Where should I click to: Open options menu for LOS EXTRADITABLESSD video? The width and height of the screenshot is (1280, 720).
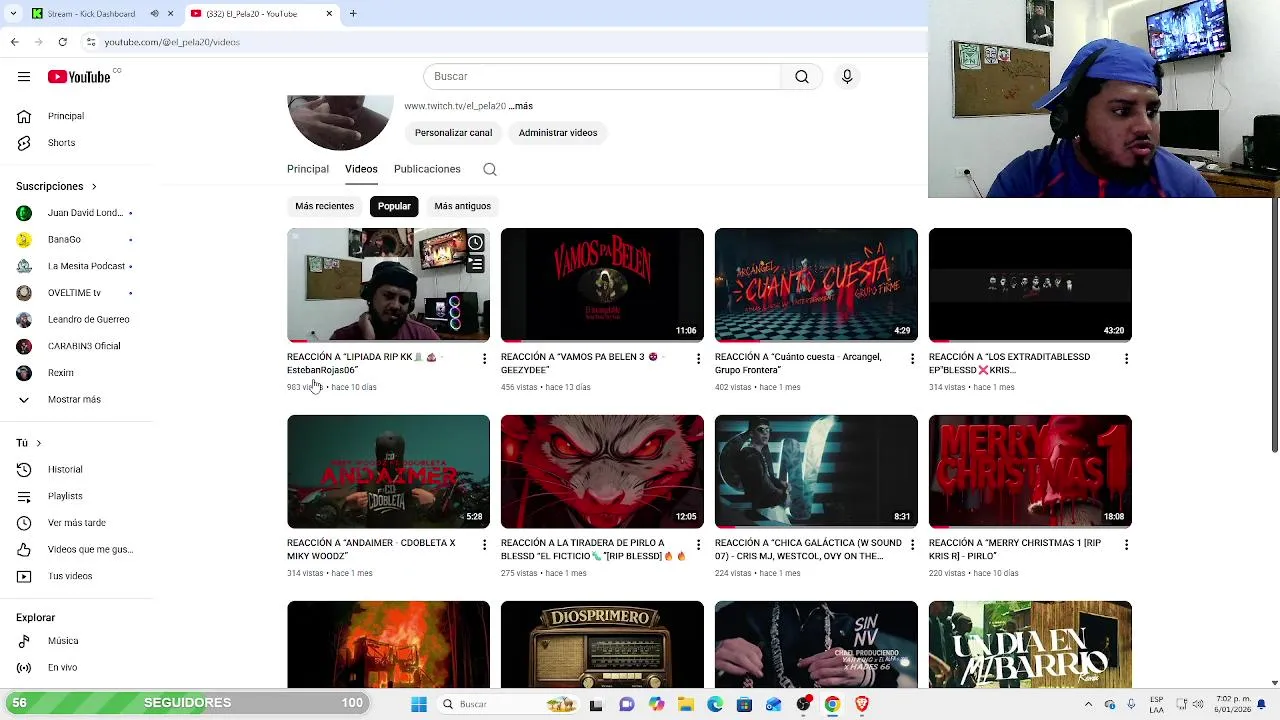tap(1126, 358)
